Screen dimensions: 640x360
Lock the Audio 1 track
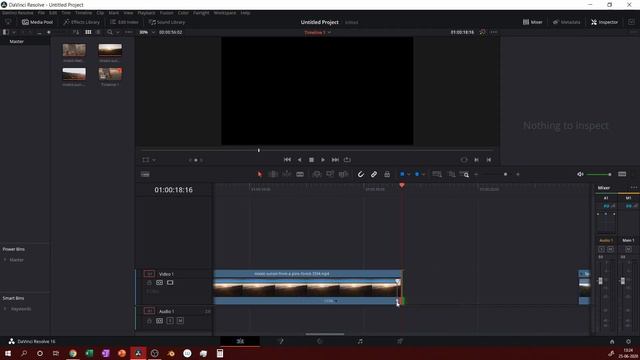pos(149,321)
